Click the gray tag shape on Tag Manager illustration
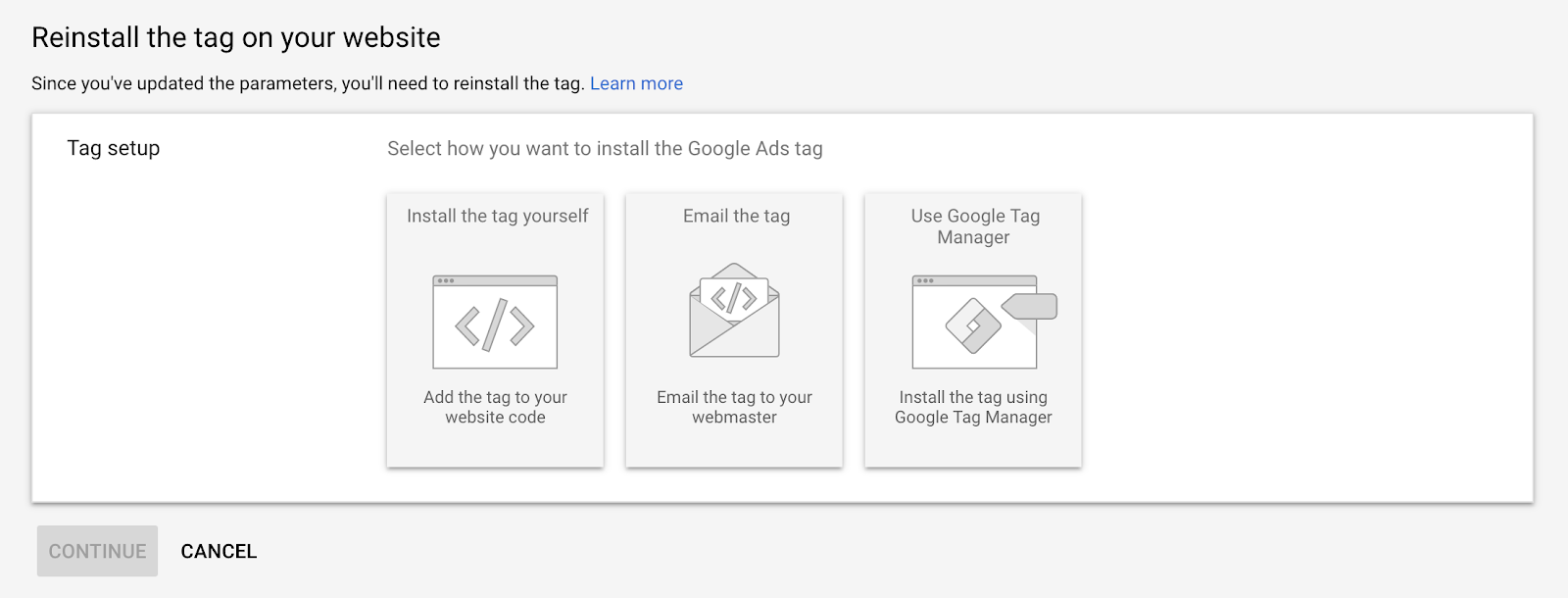The image size is (1568, 598). point(1031,306)
